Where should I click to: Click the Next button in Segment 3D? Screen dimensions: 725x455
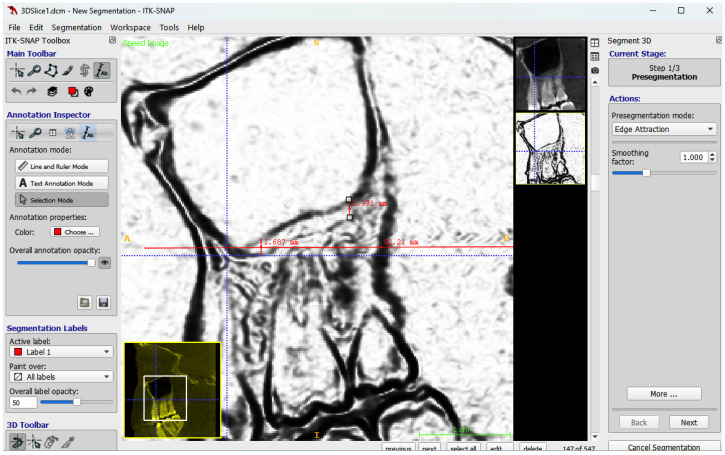coord(689,423)
